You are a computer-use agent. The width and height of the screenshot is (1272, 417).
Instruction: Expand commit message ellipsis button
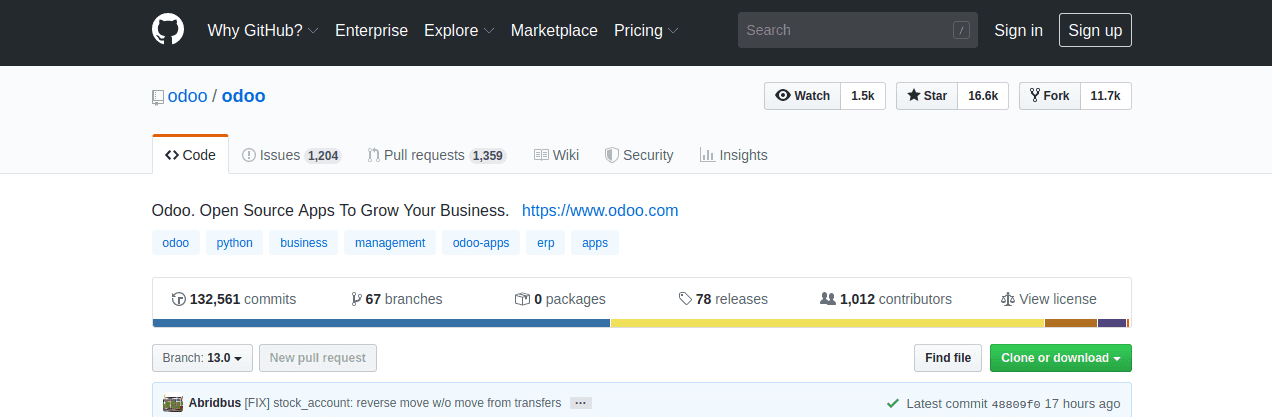pyautogui.click(x=580, y=403)
